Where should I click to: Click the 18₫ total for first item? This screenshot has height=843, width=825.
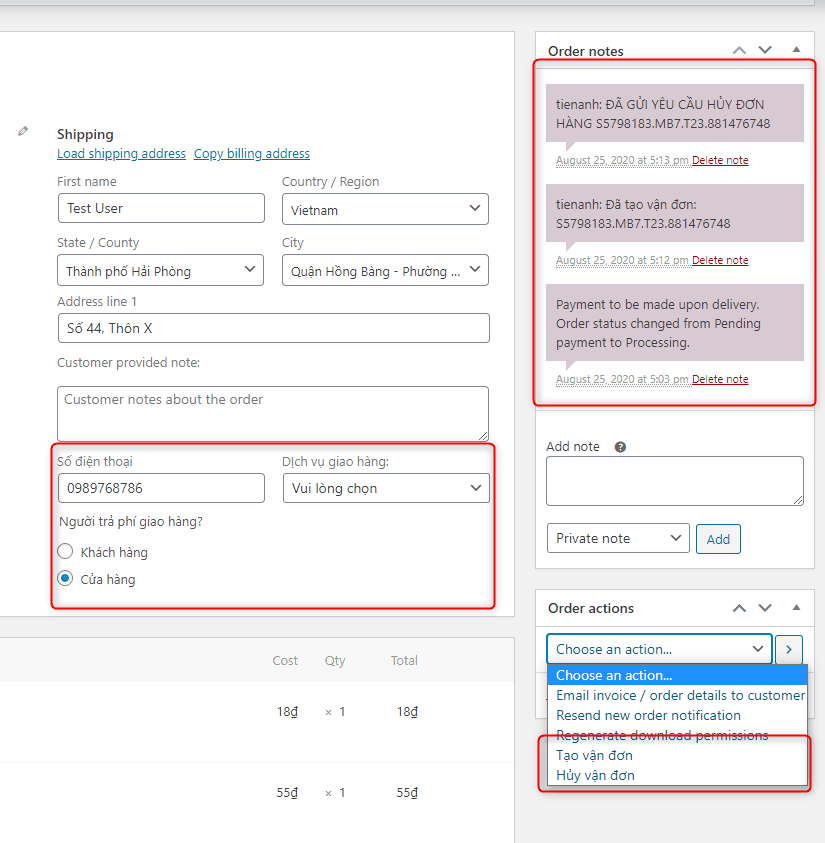407,712
